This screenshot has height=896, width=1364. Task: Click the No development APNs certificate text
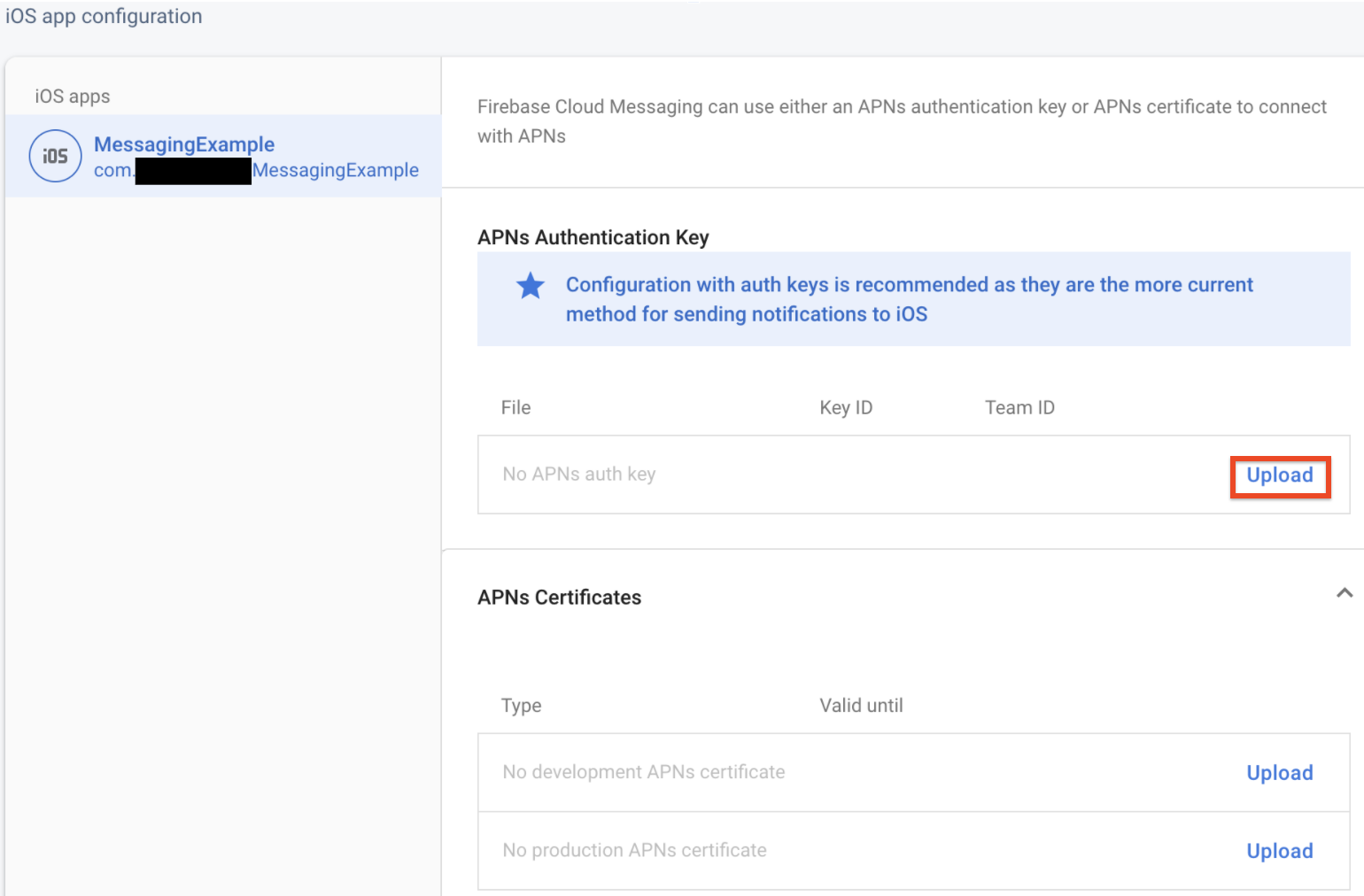(x=644, y=772)
